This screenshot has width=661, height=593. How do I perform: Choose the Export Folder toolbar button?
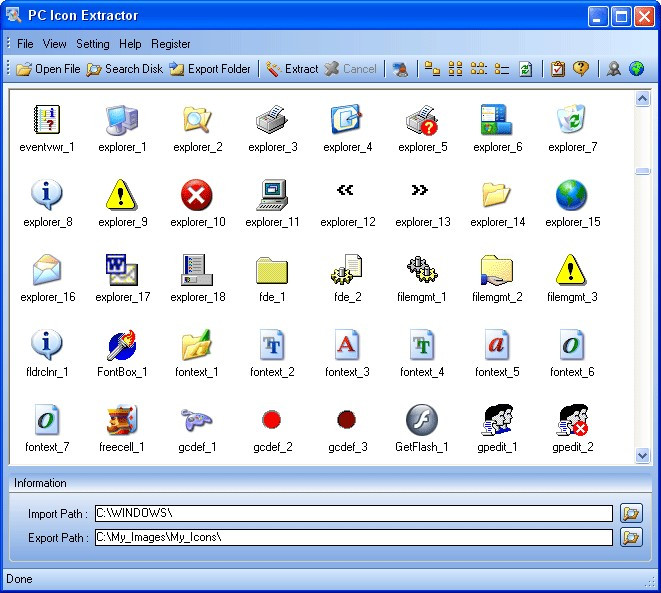click(x=210, y=69)
